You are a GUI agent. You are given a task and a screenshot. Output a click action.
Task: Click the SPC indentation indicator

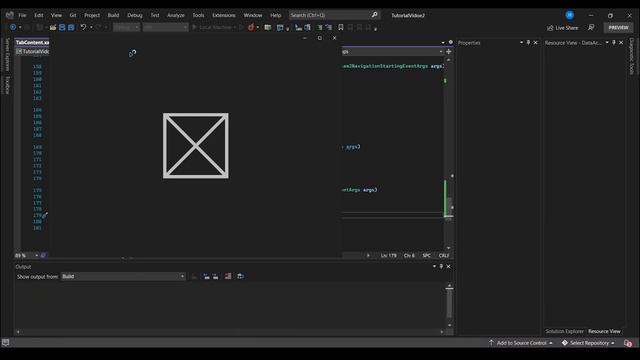pyautogui.click(x=427, y=256)
